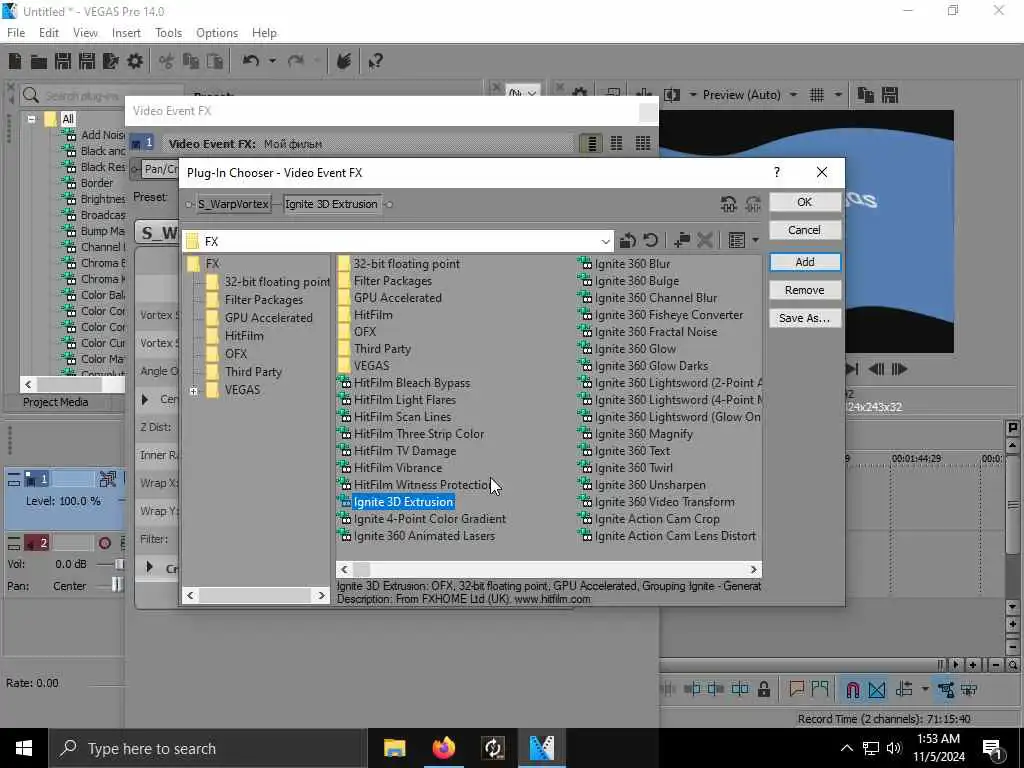Create a new folder in Plug-In Chooser

(682, 240)
